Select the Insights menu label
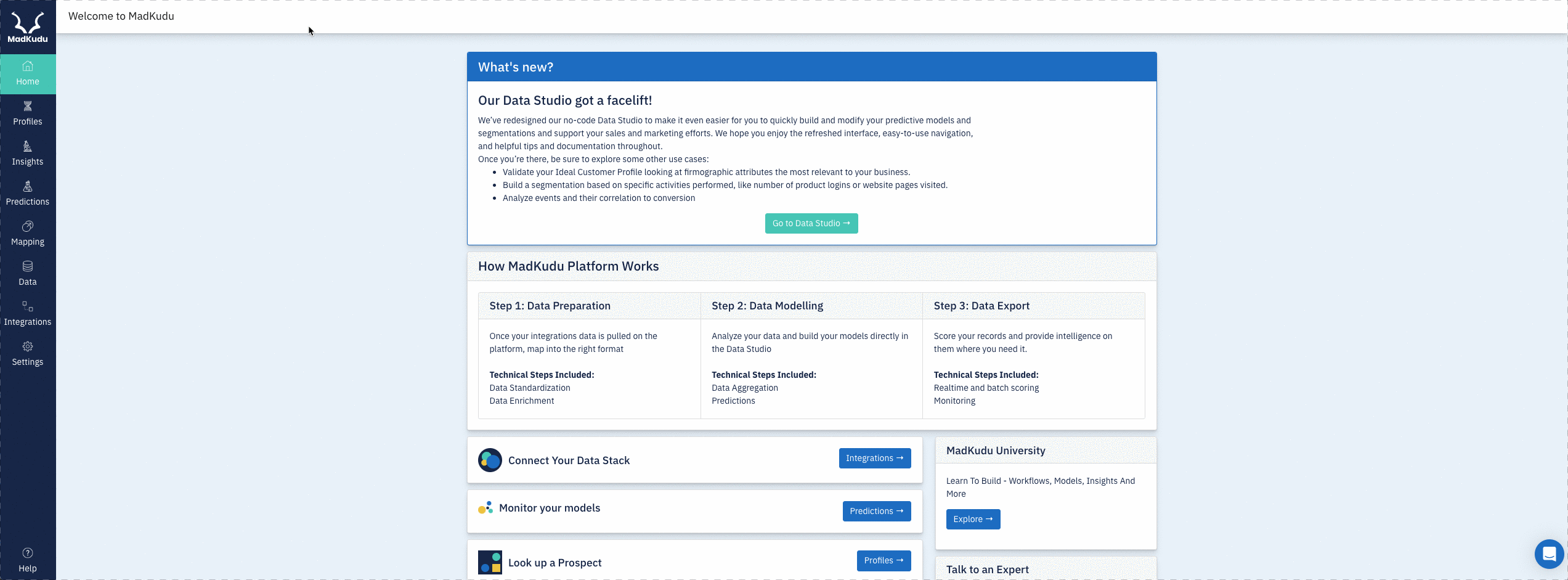The height and width of the screenshot is (580, 1568). (x=28, y=161)
